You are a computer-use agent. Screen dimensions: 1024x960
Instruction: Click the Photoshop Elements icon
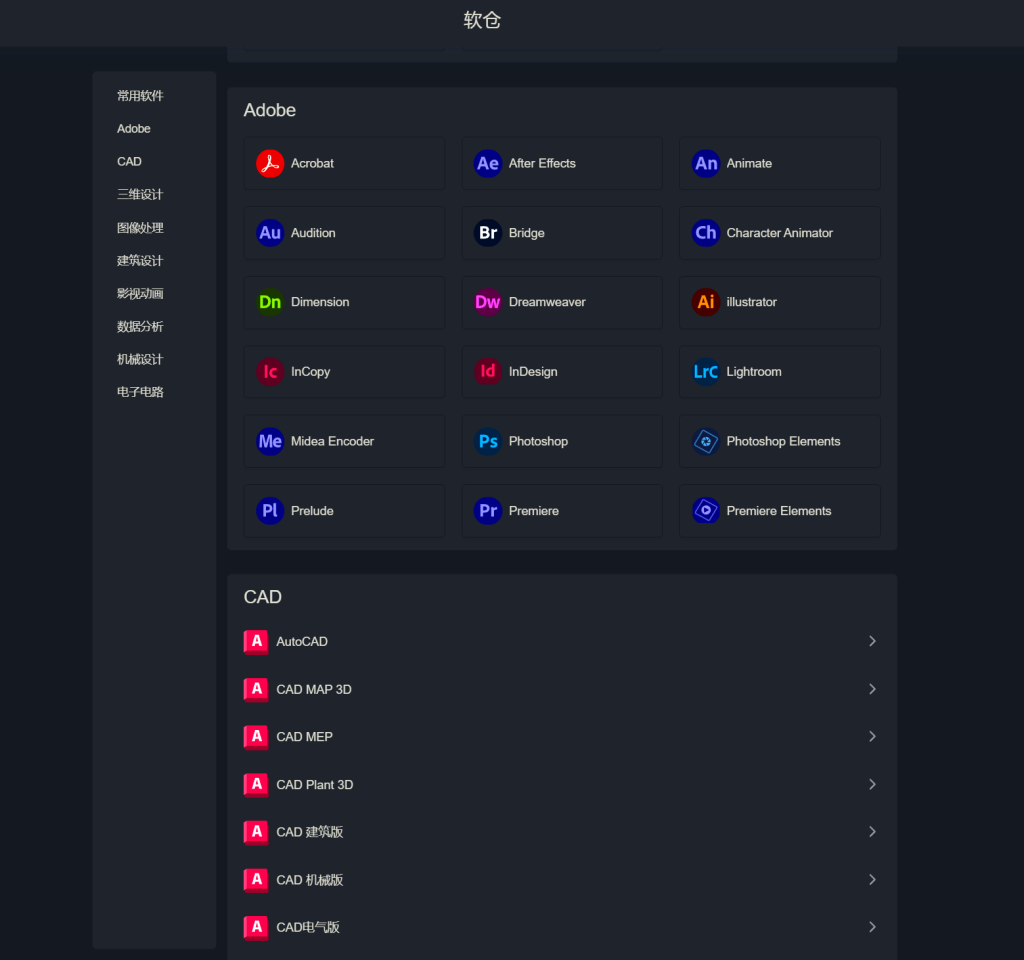tap(706, 441)
